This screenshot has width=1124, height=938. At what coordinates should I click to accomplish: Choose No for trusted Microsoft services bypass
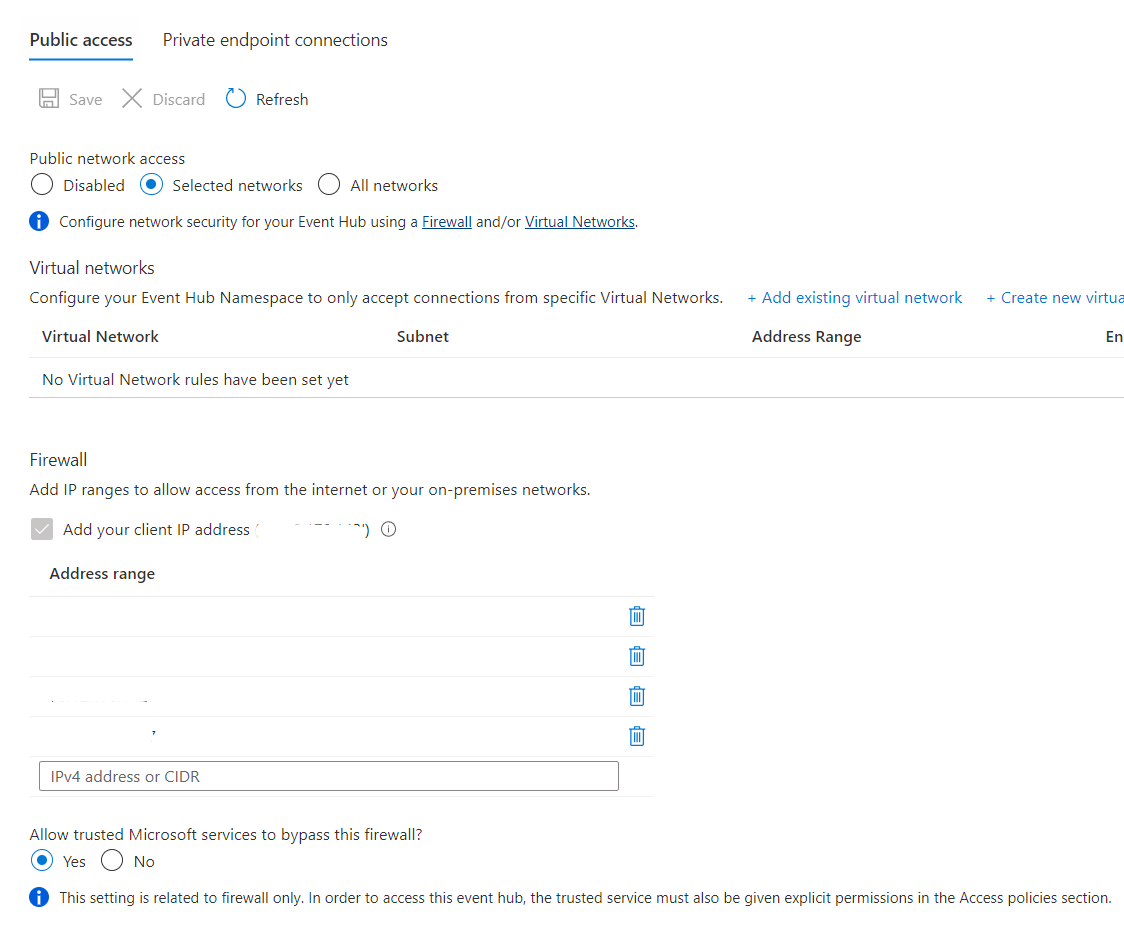point(111,860)
